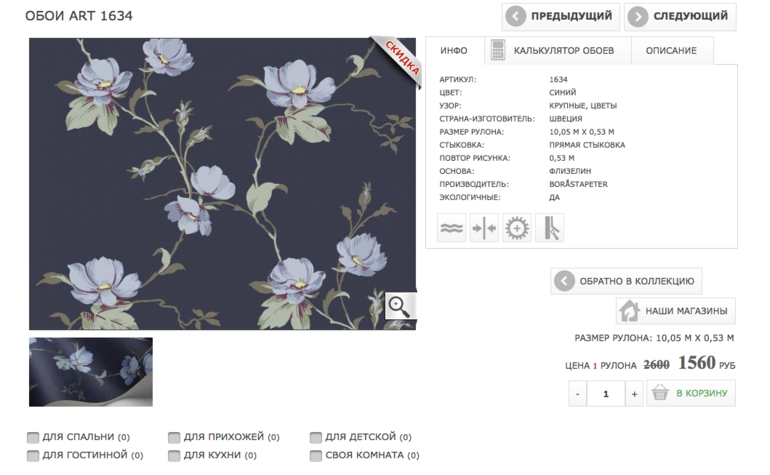Tick the Своя комната checkbox
This screenshot has height=475, width=770.
(x=316, y=455)
